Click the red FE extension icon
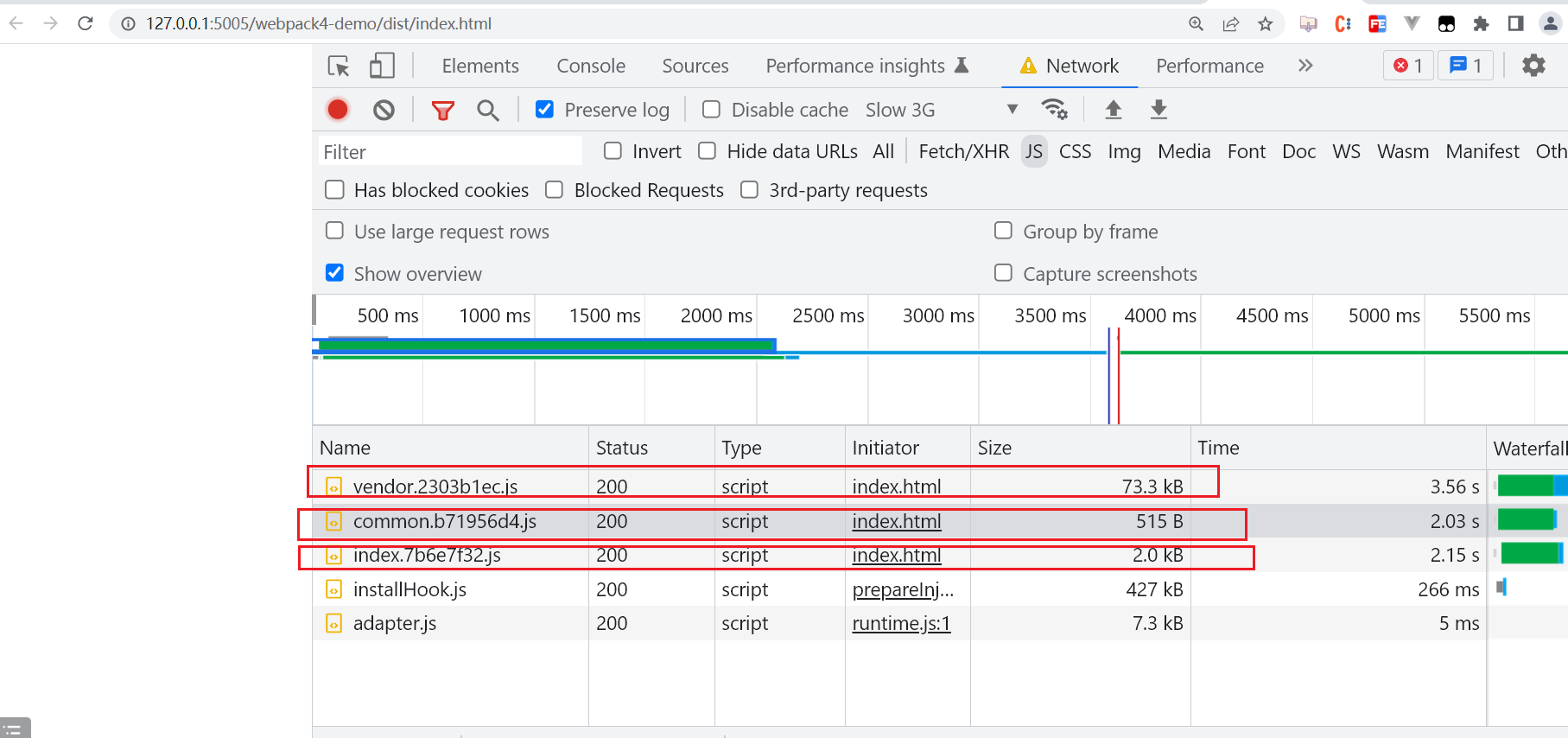The image size is (1568, 738). point(1377,24)
